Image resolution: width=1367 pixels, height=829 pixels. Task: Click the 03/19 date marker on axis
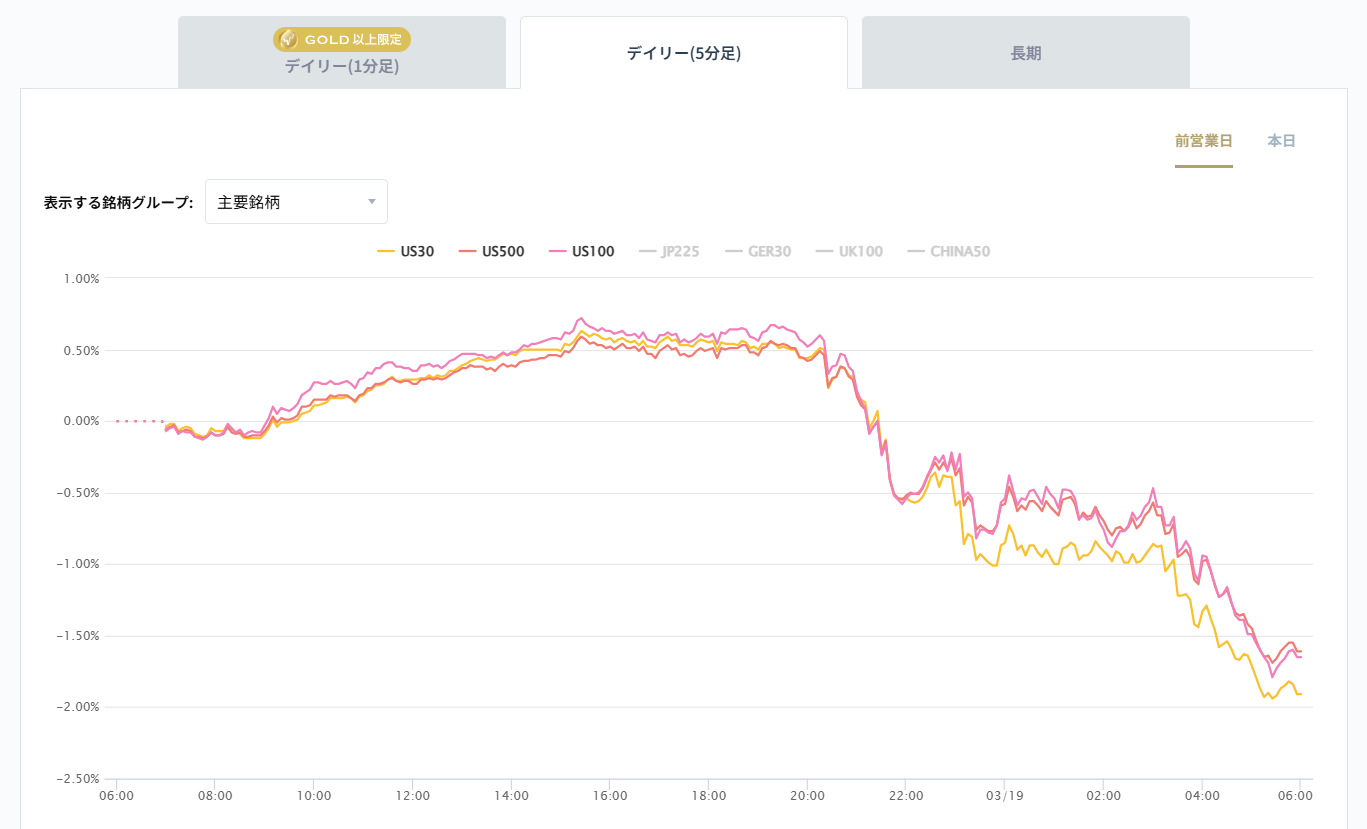[x=1004, y=796]
